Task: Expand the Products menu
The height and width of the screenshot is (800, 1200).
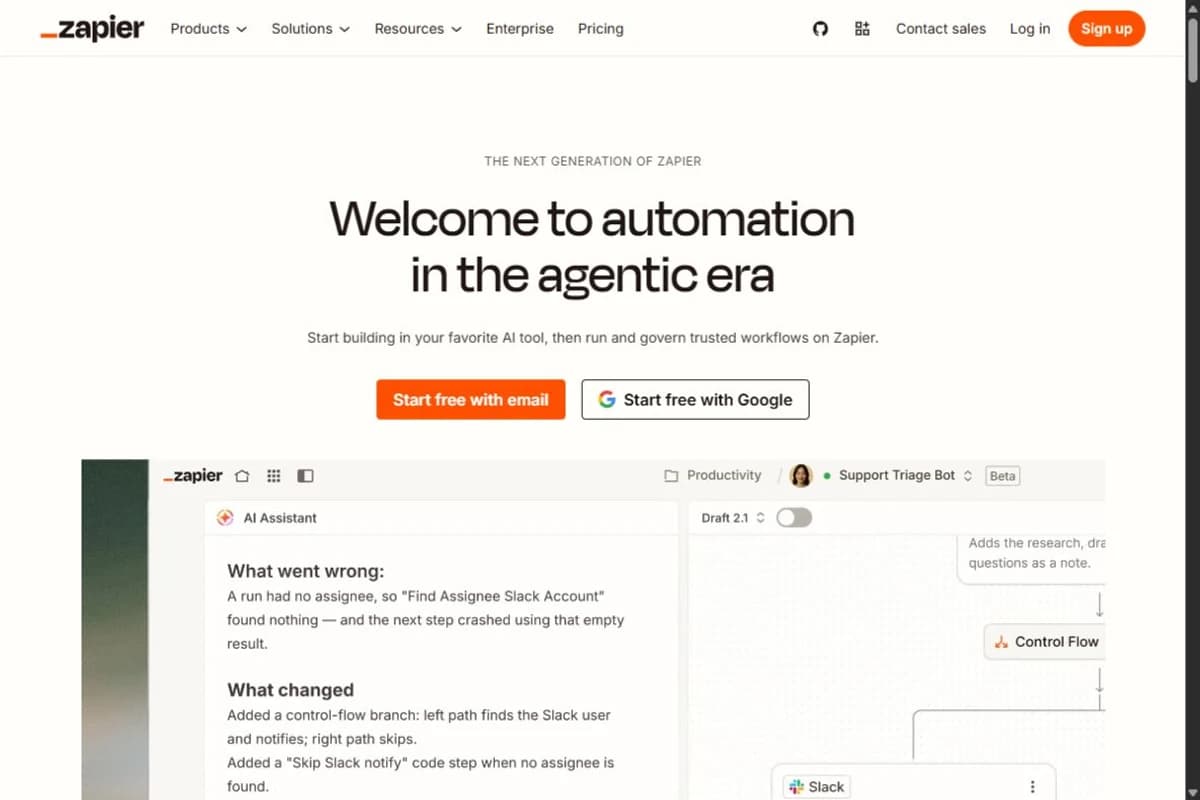Action: click(208, 29)
